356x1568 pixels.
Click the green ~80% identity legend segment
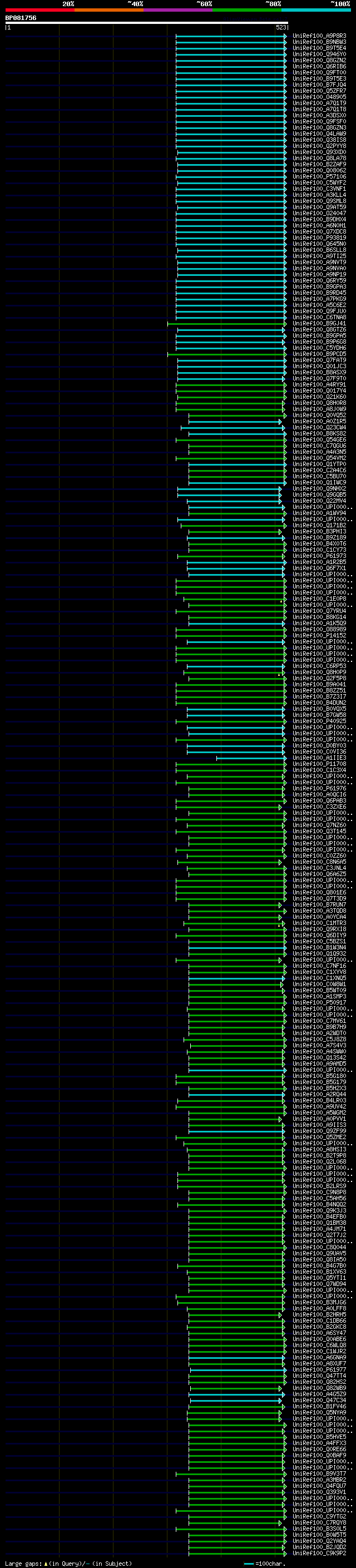click(x=247, y=10)
